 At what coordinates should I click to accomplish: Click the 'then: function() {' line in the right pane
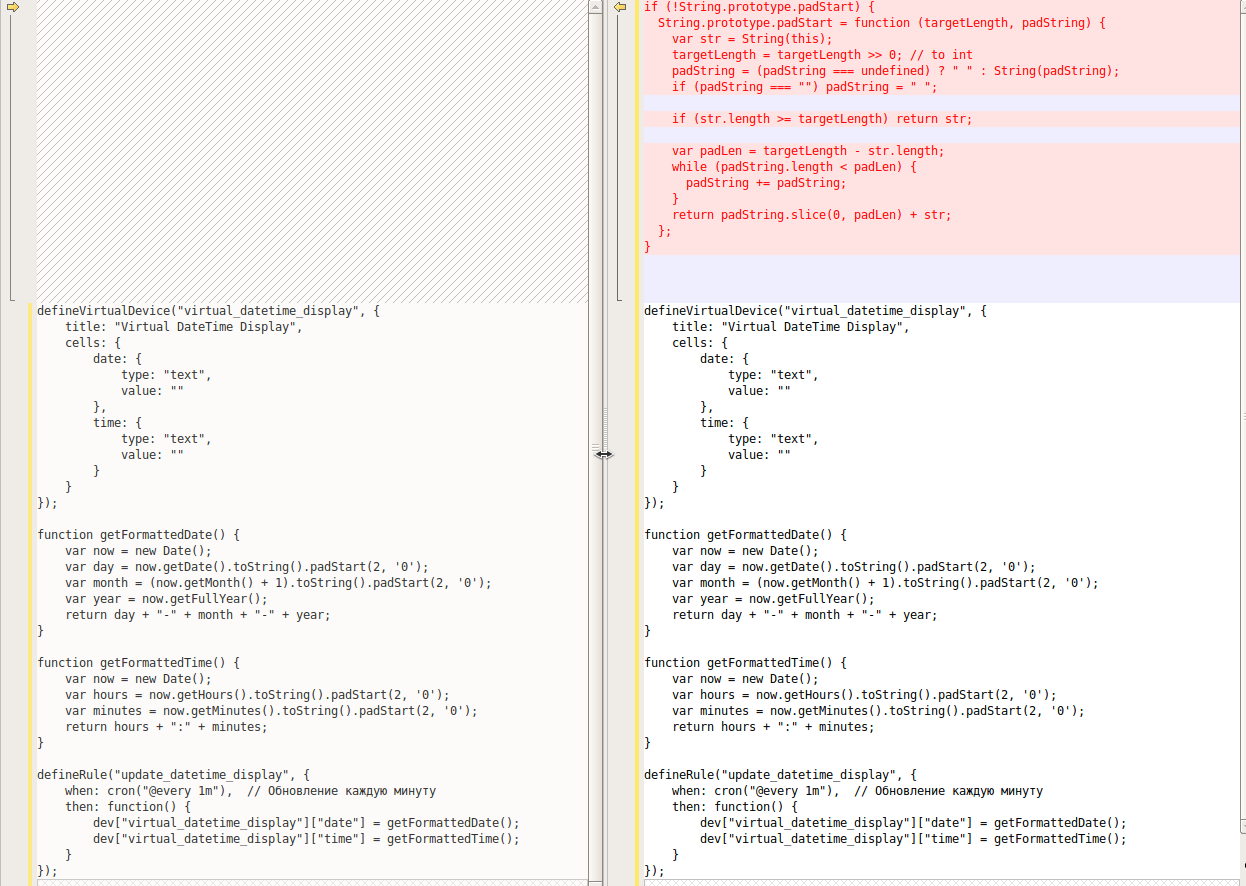(735, 807)
